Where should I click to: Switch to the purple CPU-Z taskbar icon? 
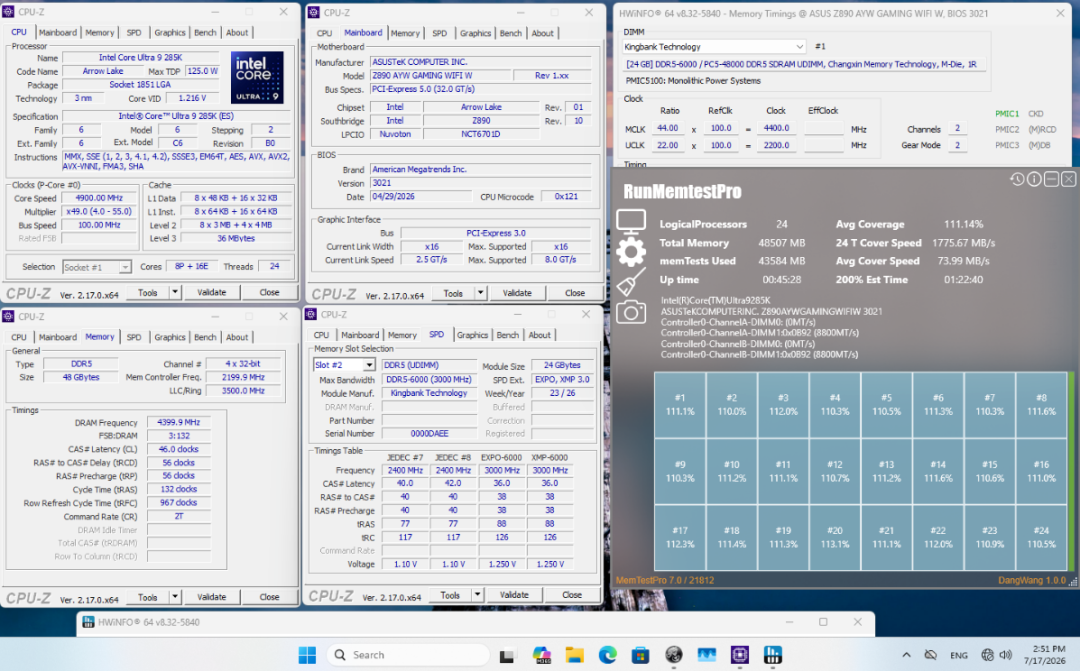pos(740,655)
